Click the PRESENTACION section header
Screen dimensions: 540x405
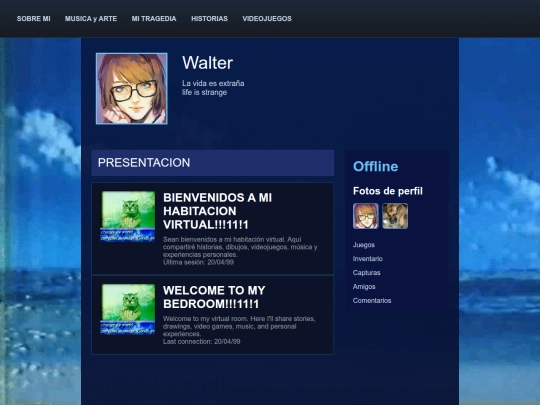pyautogui.click(x=212, y=163)
